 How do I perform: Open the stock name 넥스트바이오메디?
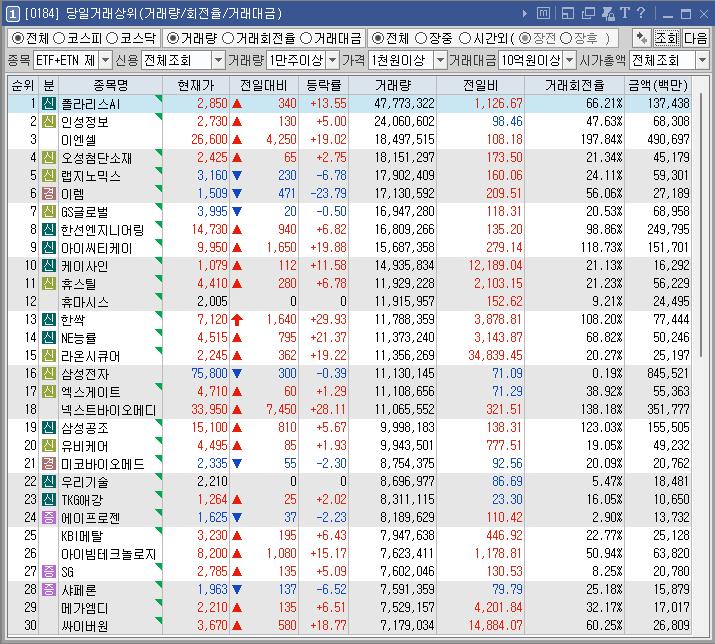pos(109,410)
